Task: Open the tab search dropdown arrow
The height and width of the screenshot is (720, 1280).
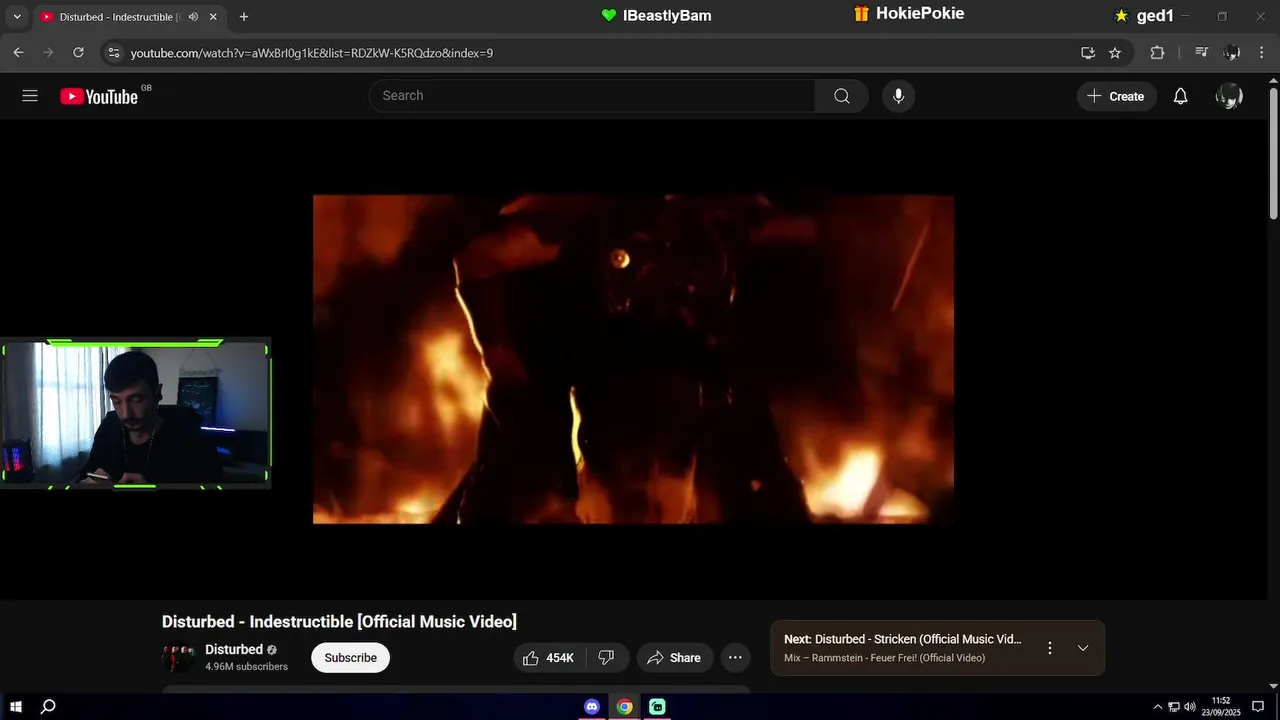Action: pyautogui.click(x=16, y=17)
